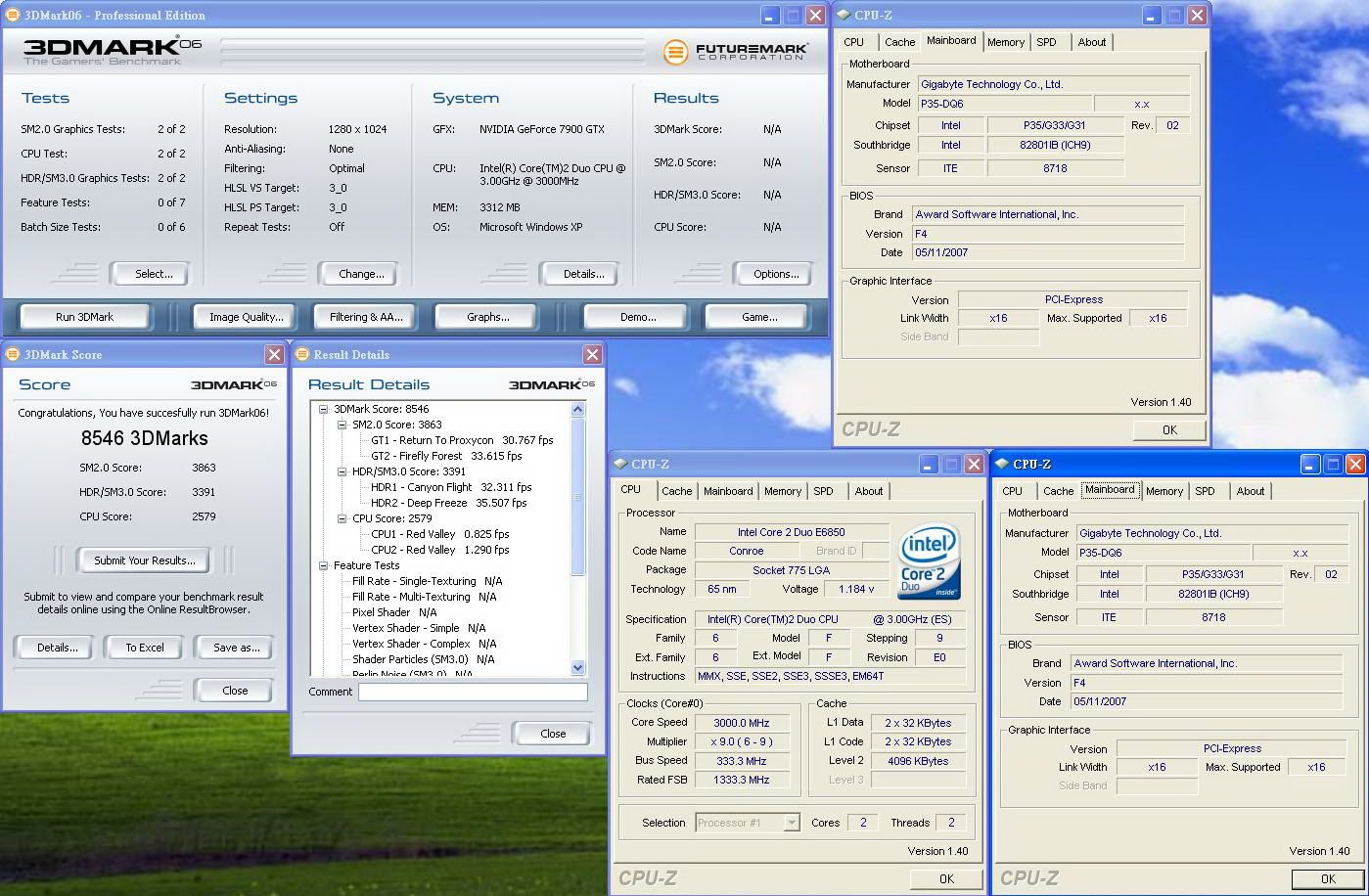Viewport: 1369px width, 896px height.
Task: Minimize the bottom-left CPU-Z processor window
Action: 927,465
